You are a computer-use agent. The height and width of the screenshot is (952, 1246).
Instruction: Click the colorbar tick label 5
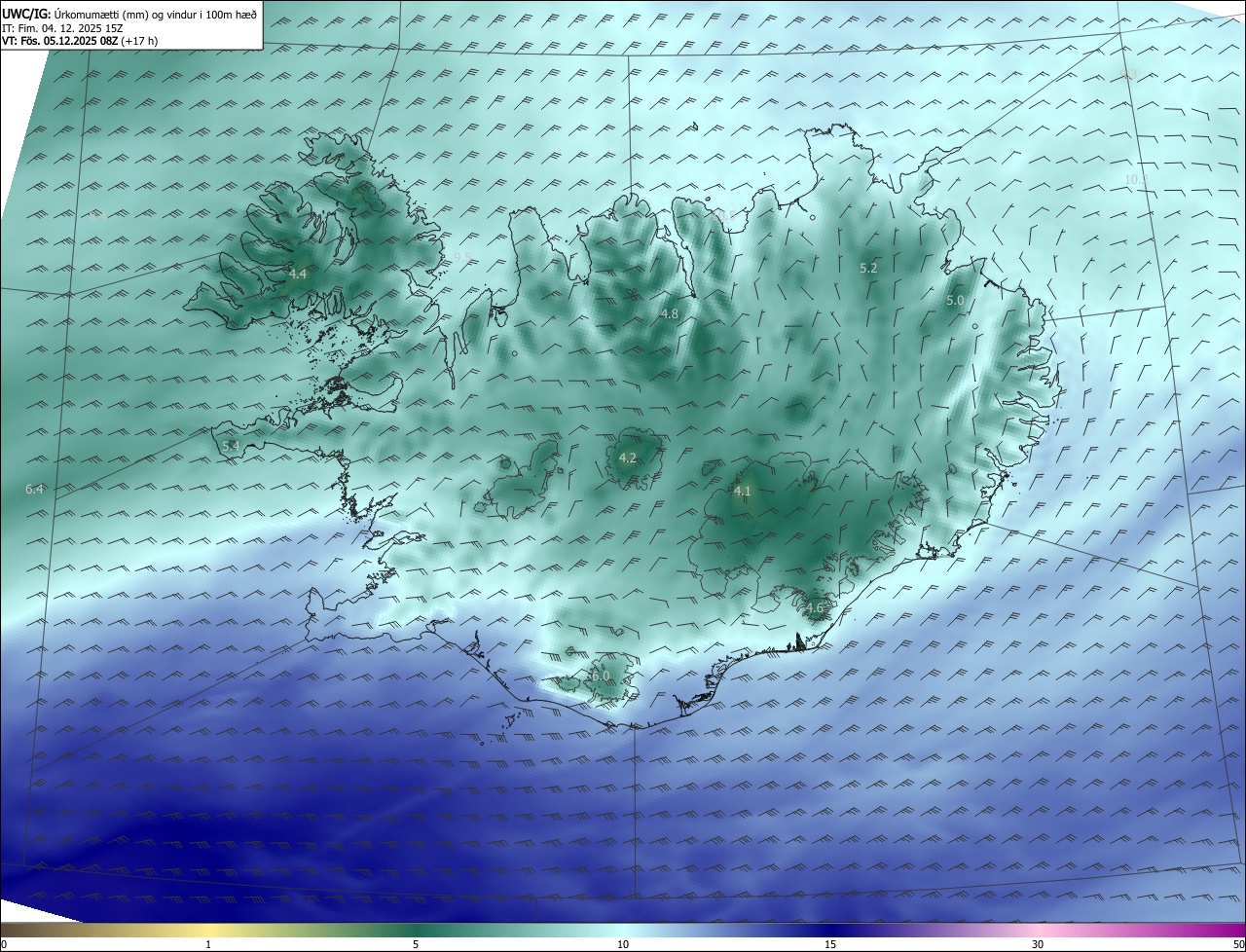pos(416,944)
